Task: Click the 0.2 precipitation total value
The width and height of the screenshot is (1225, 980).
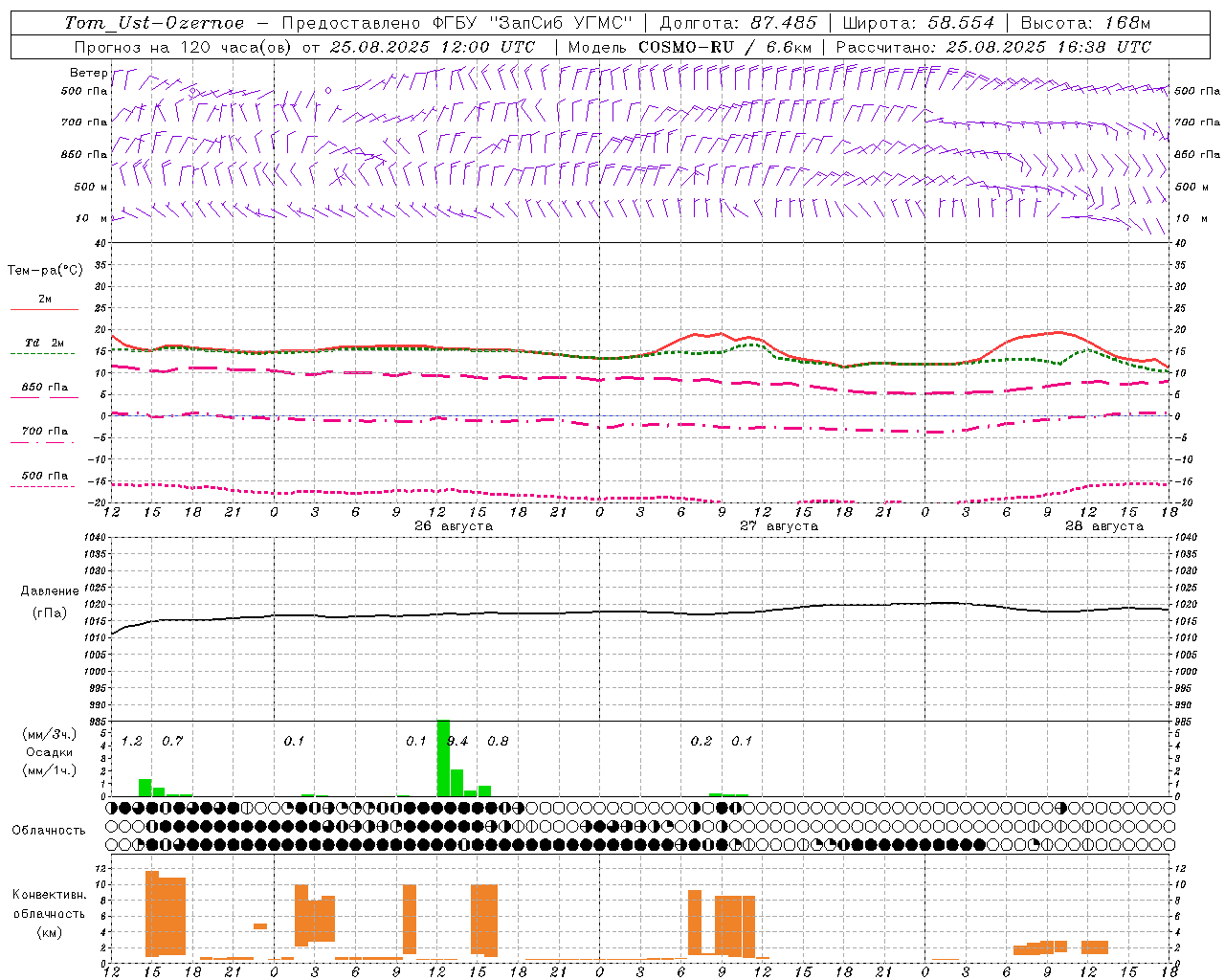Action: pos(702,742)
